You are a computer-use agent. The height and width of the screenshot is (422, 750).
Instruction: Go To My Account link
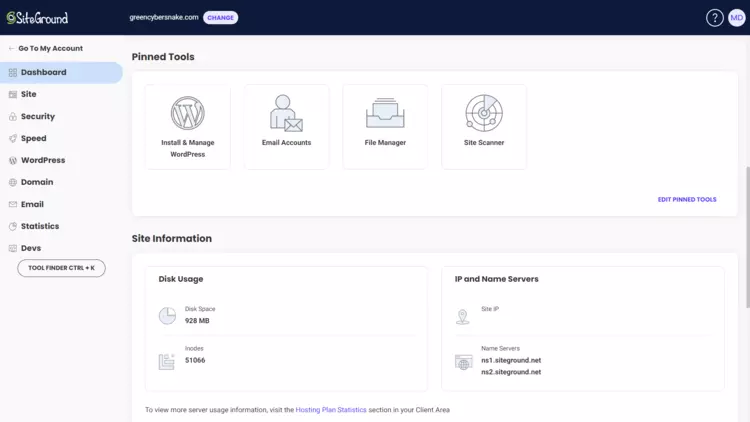50,48
